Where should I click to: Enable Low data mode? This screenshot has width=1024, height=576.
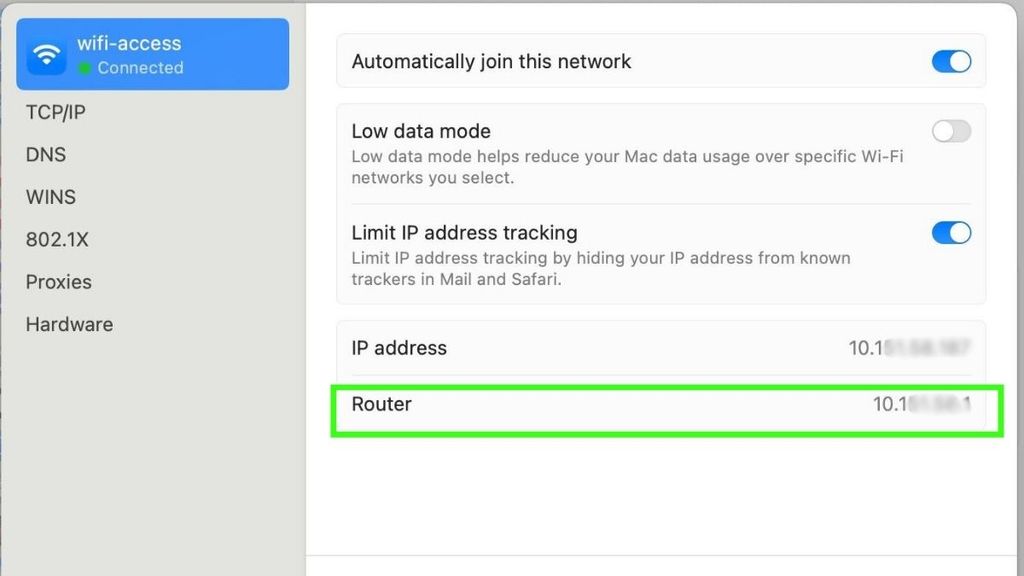coord(951,131)
